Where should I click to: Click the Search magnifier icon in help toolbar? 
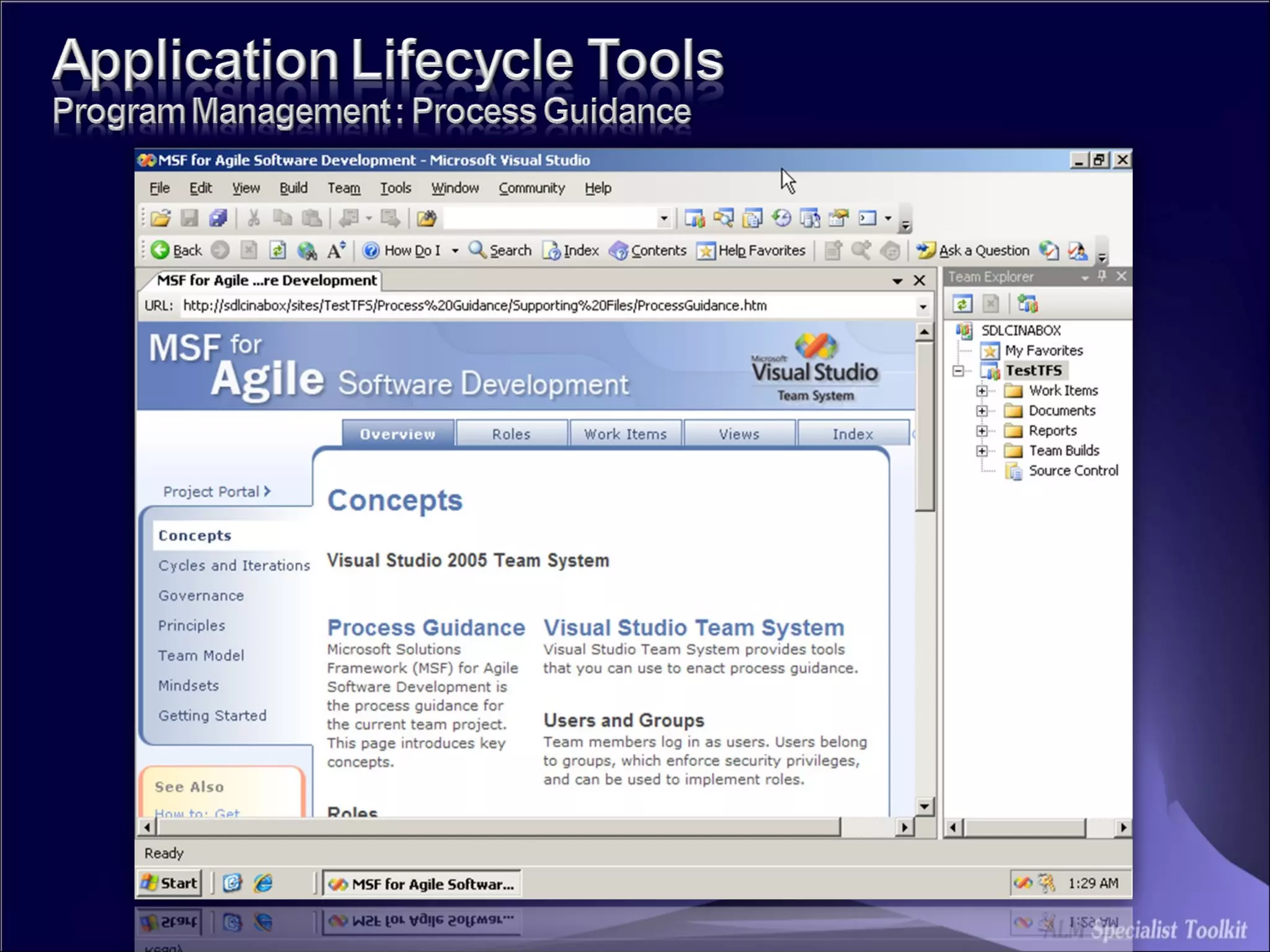[477, 250]
